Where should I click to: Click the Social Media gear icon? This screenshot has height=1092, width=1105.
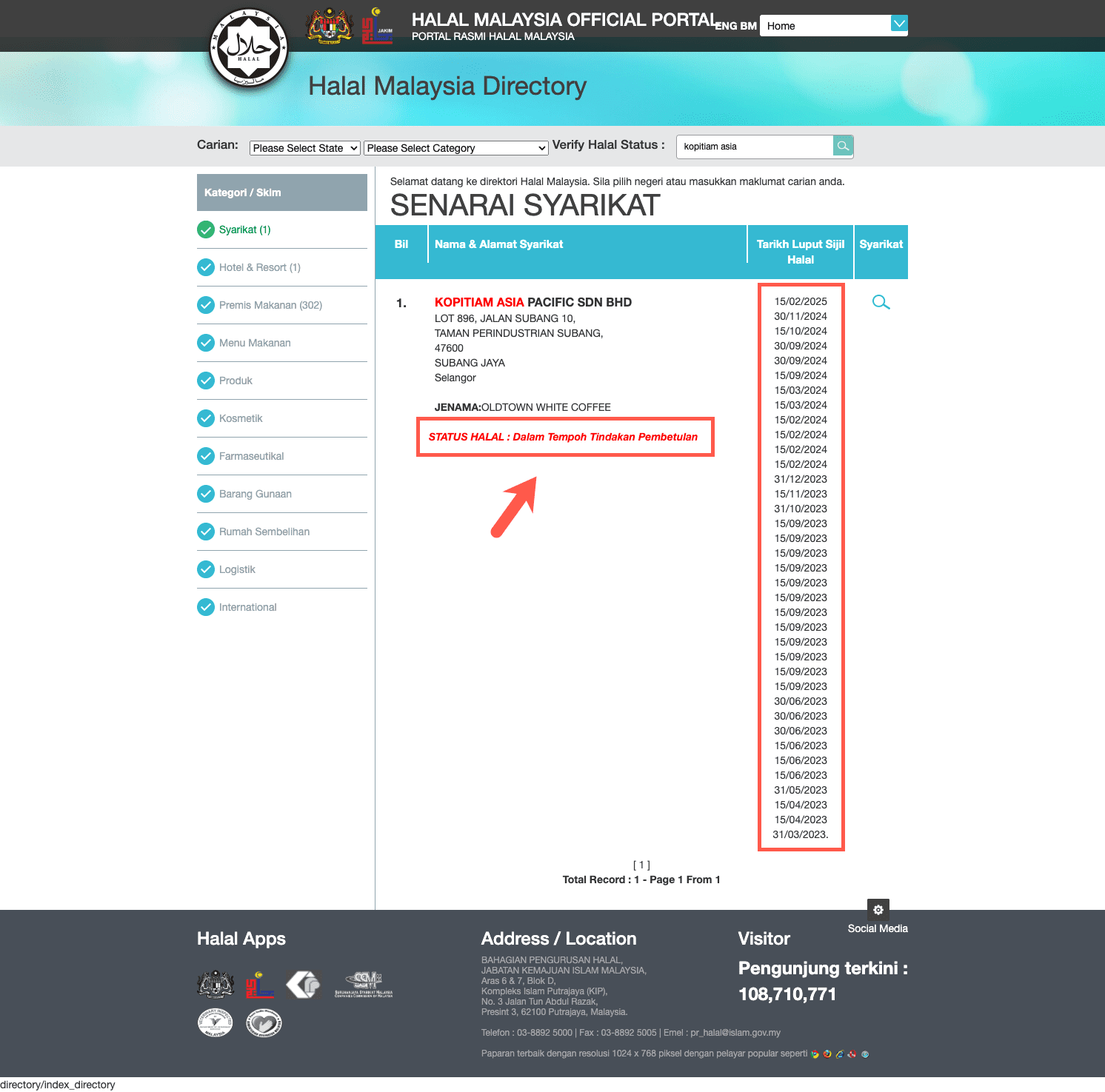point(878,910)
